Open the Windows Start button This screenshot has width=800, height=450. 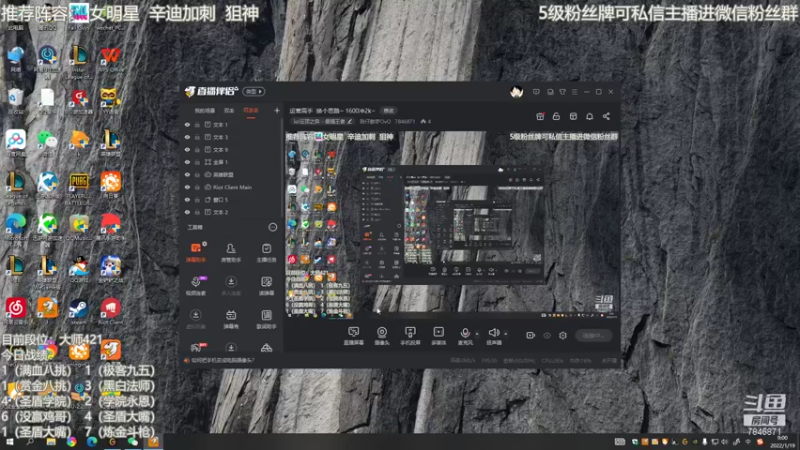10,442
